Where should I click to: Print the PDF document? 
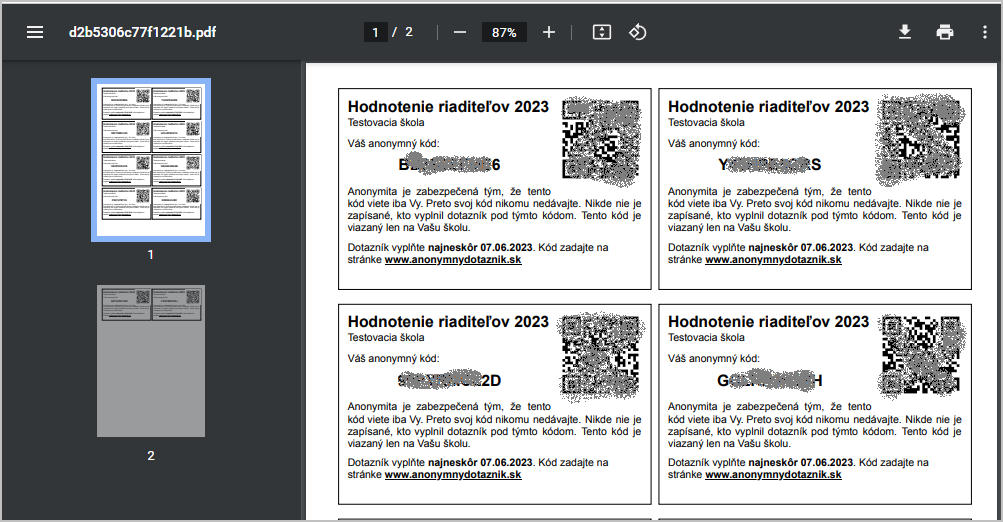(x=945, y=32)
